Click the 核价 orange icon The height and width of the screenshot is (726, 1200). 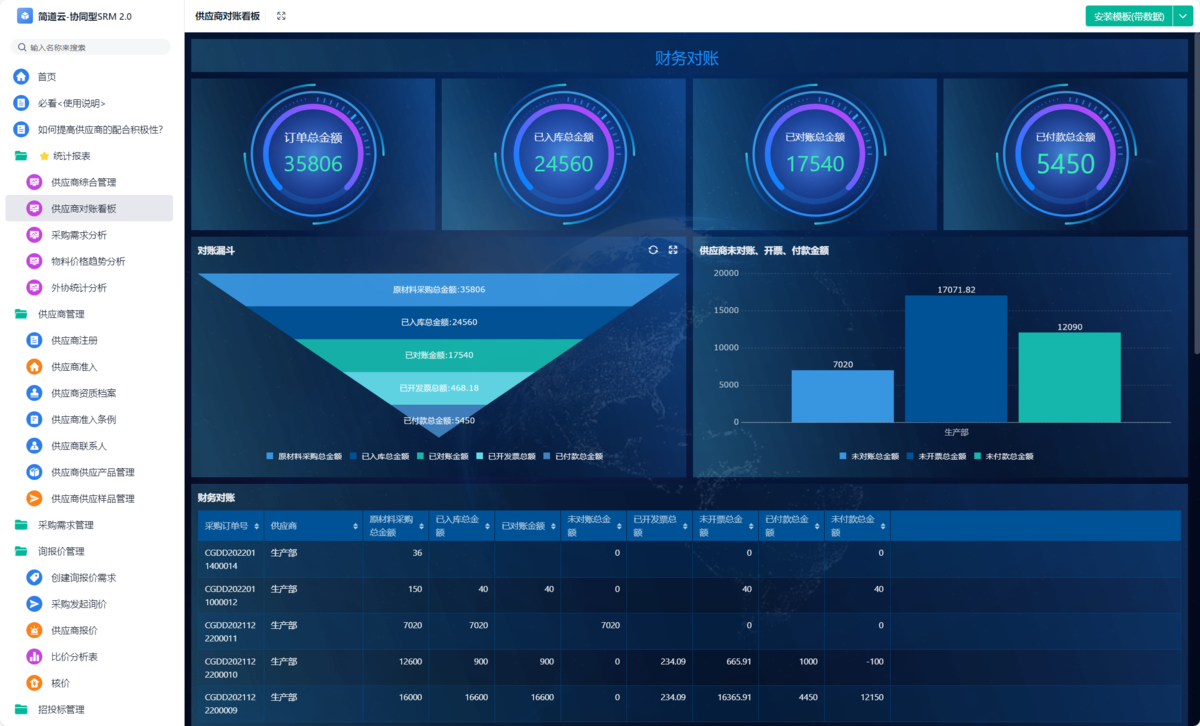click(34, 683)
